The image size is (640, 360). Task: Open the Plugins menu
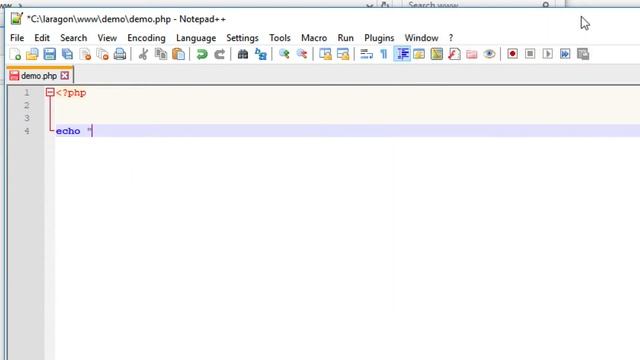(379, 38)
